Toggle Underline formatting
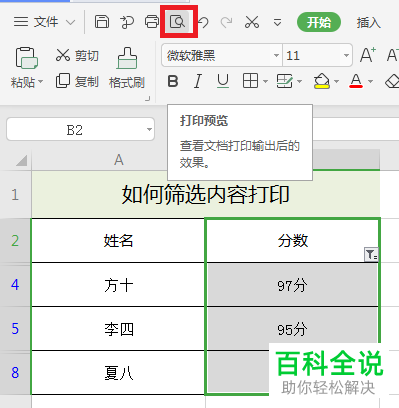Image resolution: width=399 pixels, height=408 pixels. click(223, 81)
